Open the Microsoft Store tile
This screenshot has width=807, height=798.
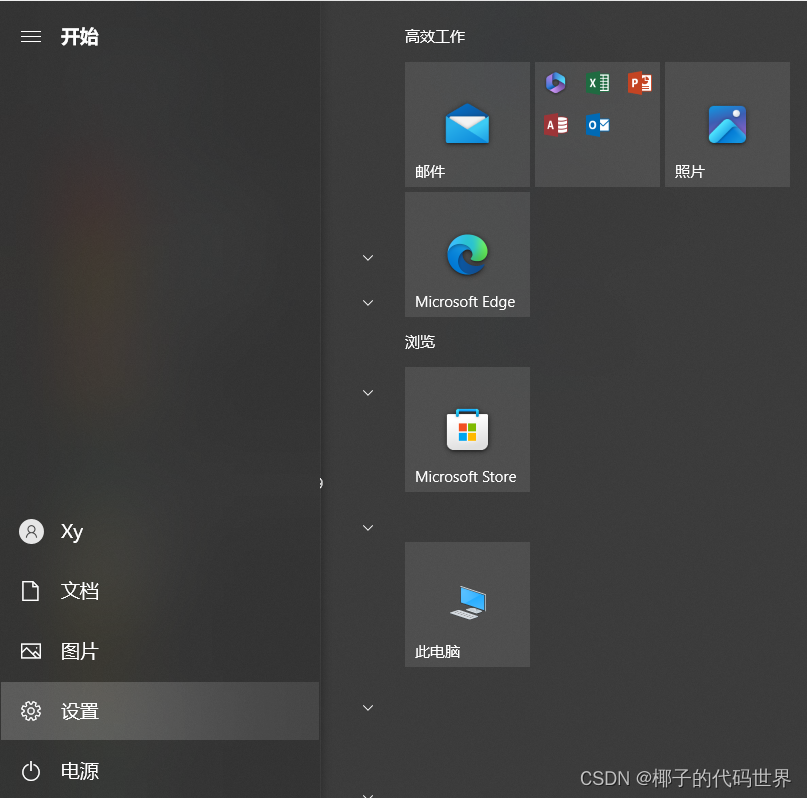pyautogui.click(x=467, y=430)
